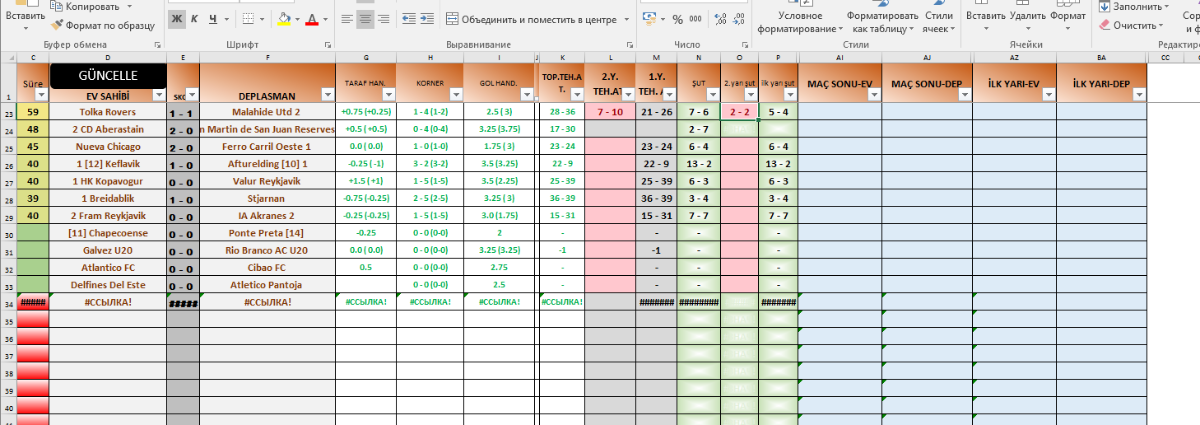Click the Clear (Очистить) eraser icon
Screen dimensions: 1200x425
(x=1103, y=25)
